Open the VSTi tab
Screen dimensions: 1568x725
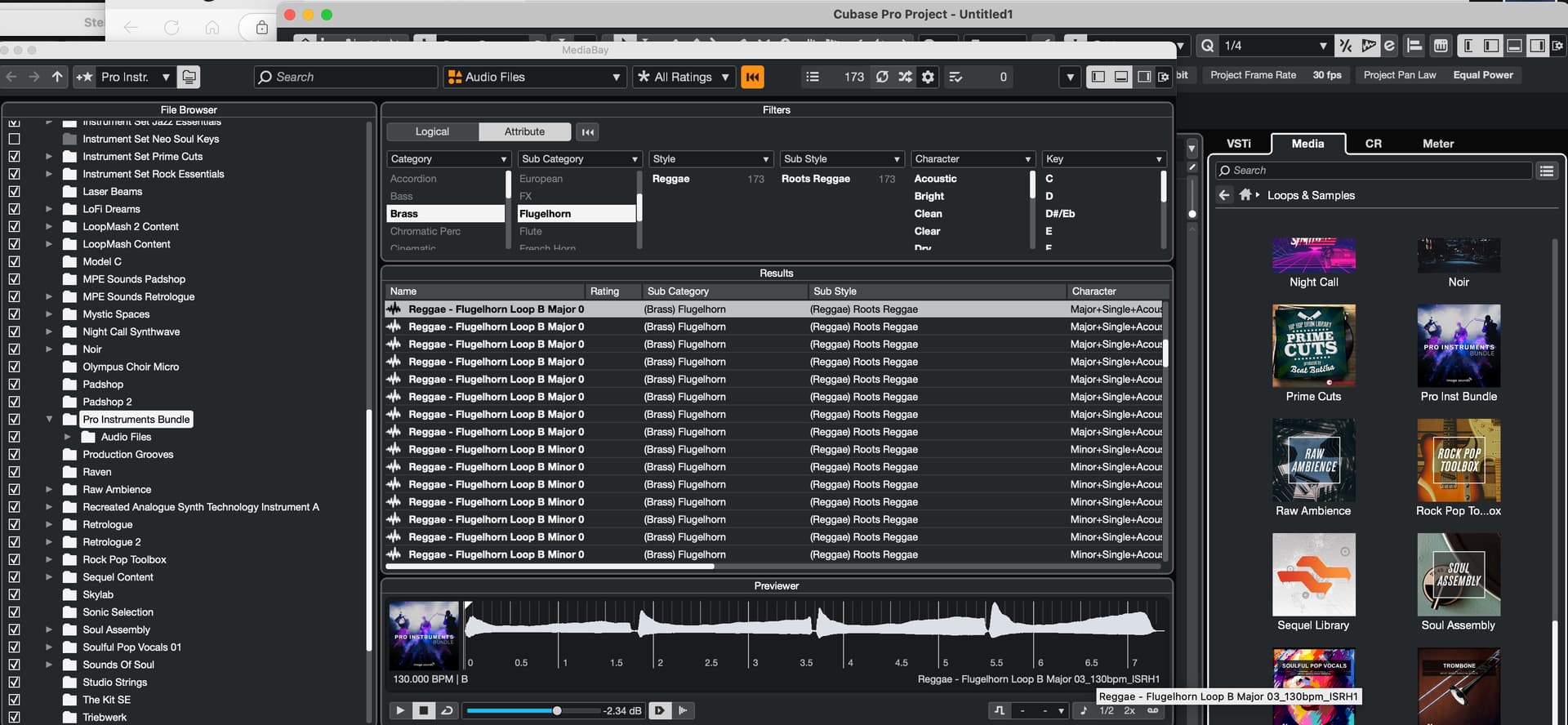(1239, 144)
